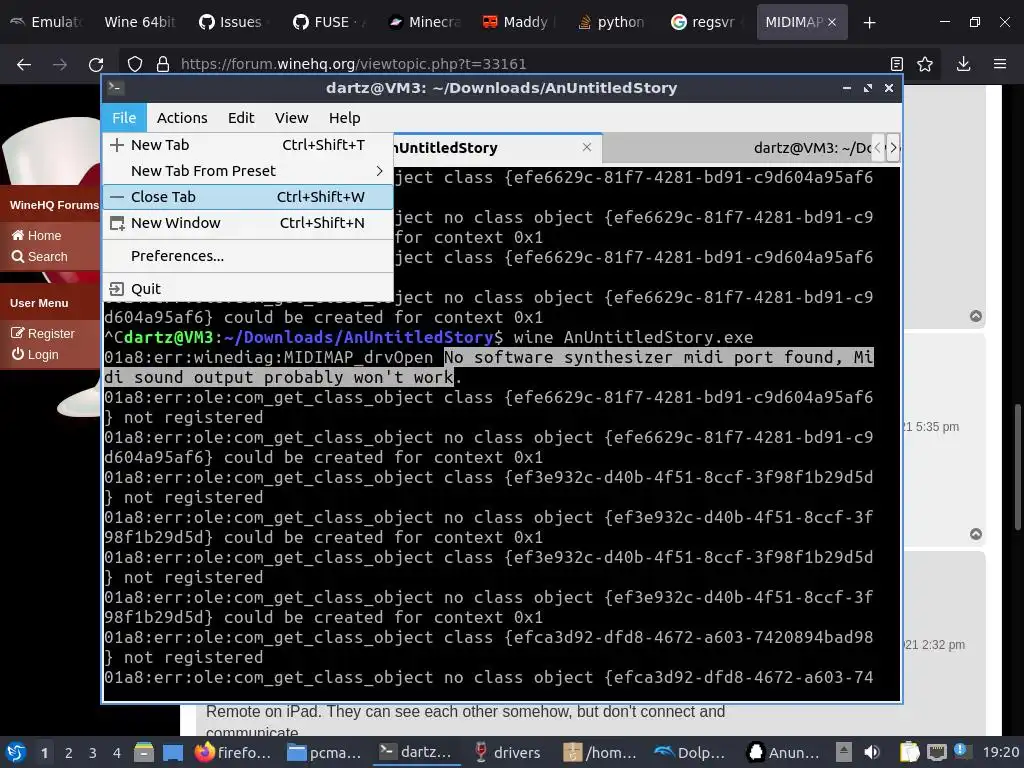This screenshot has width=1024, height=768.
Task: Expand the New Tab From Preset submenu
Action: (248, 171)
